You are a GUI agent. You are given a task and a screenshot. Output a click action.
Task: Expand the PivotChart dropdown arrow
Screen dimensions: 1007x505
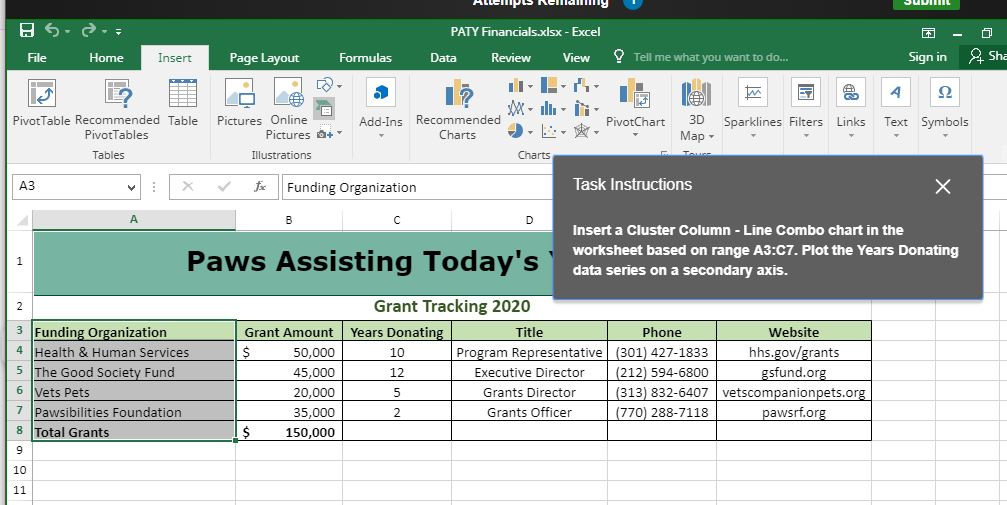[635, 136]
